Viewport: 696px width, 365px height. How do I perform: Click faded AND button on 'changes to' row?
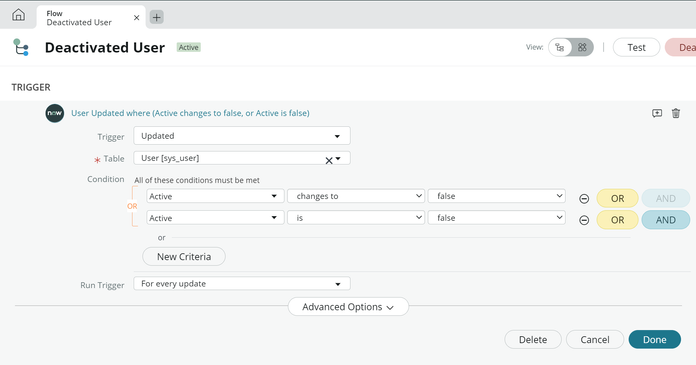666,198
